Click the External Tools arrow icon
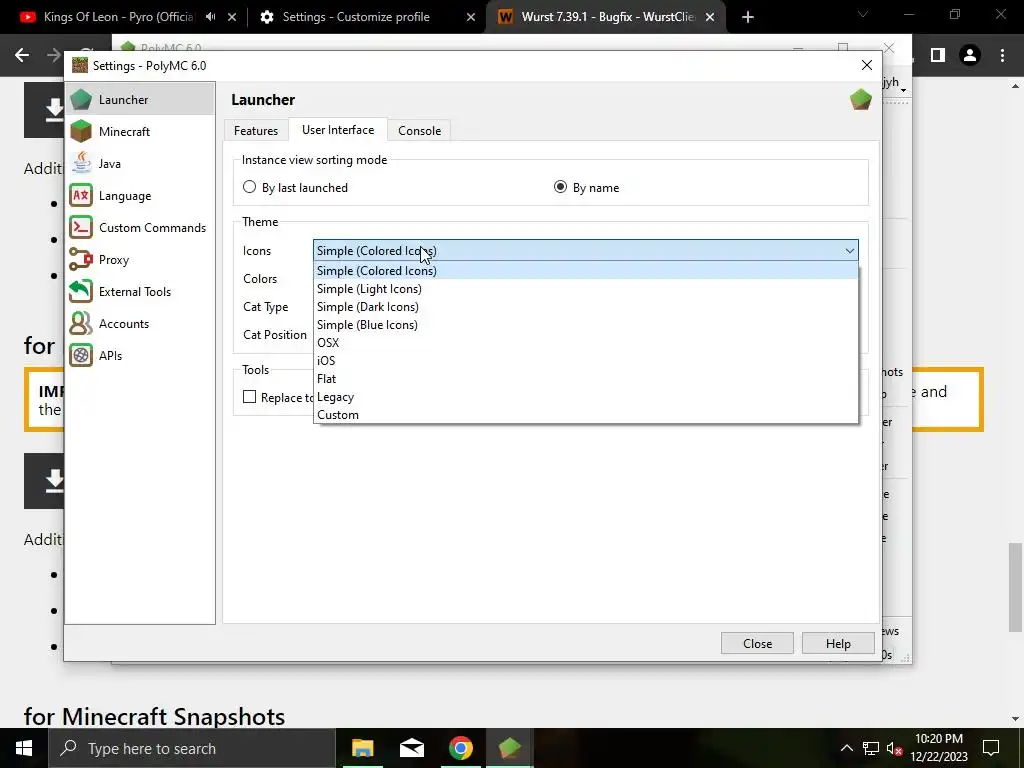Screen dimensions: 1024x768 [x=81, y=291]
